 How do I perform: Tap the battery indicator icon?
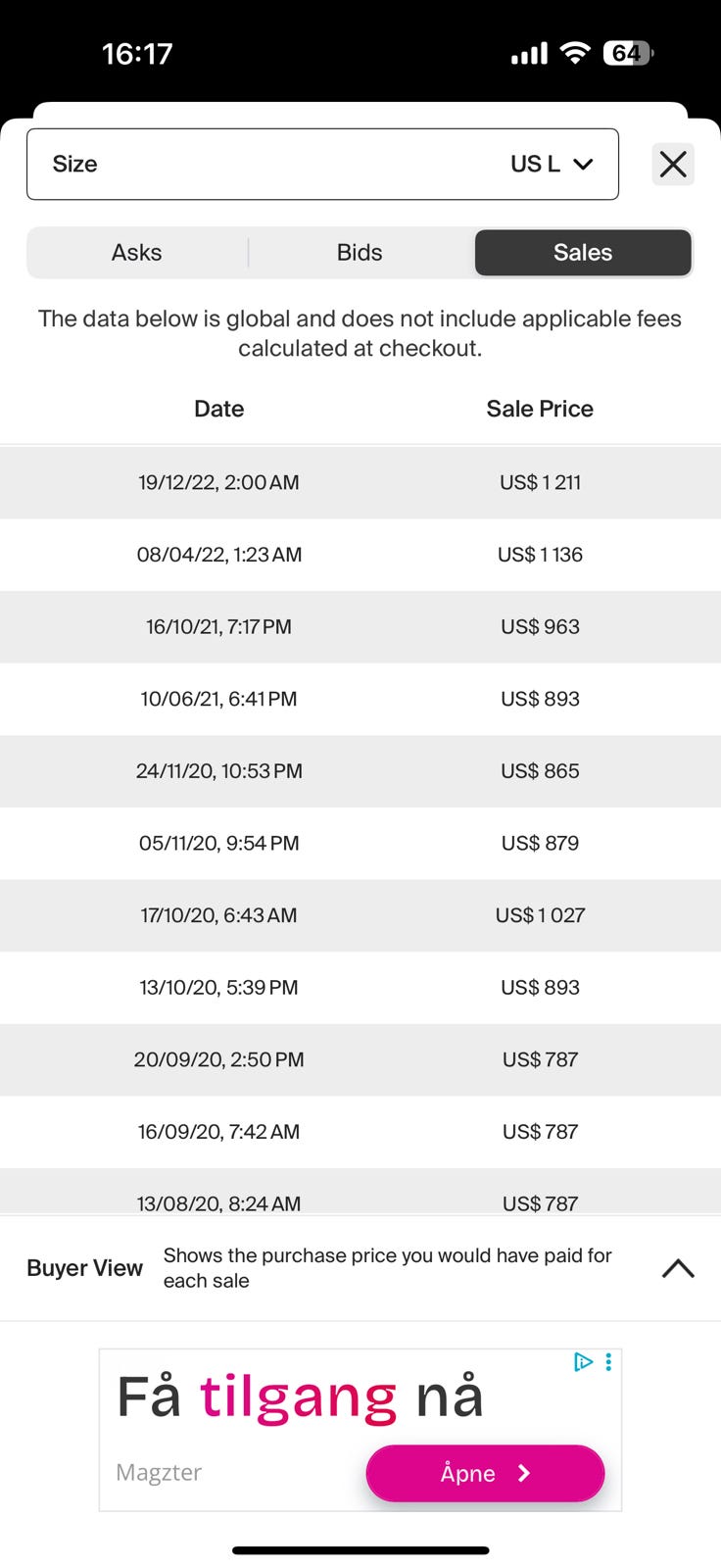628,53
